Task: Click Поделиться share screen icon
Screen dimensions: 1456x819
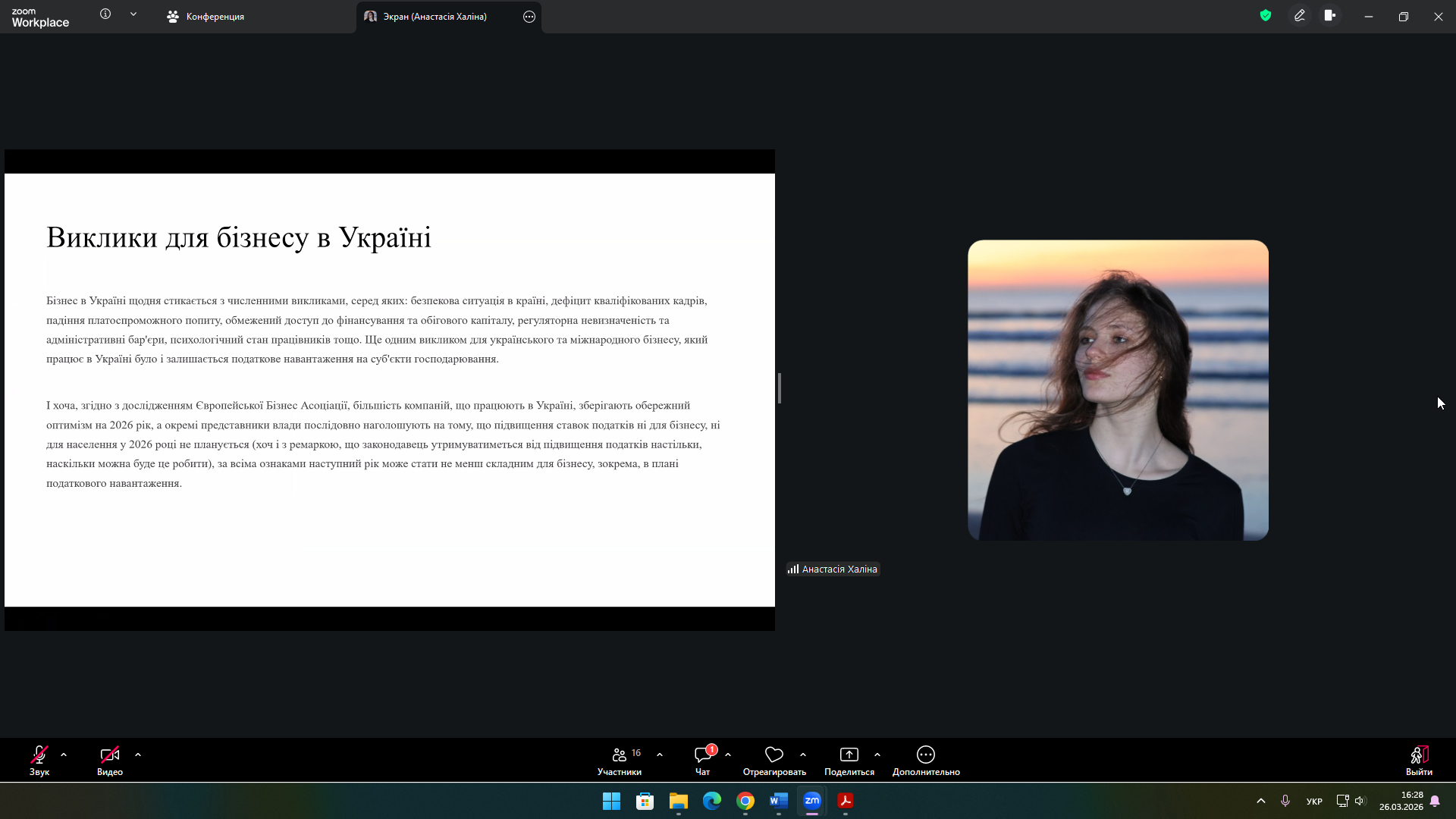Action: pyautogui.click(x=849, y=755)
